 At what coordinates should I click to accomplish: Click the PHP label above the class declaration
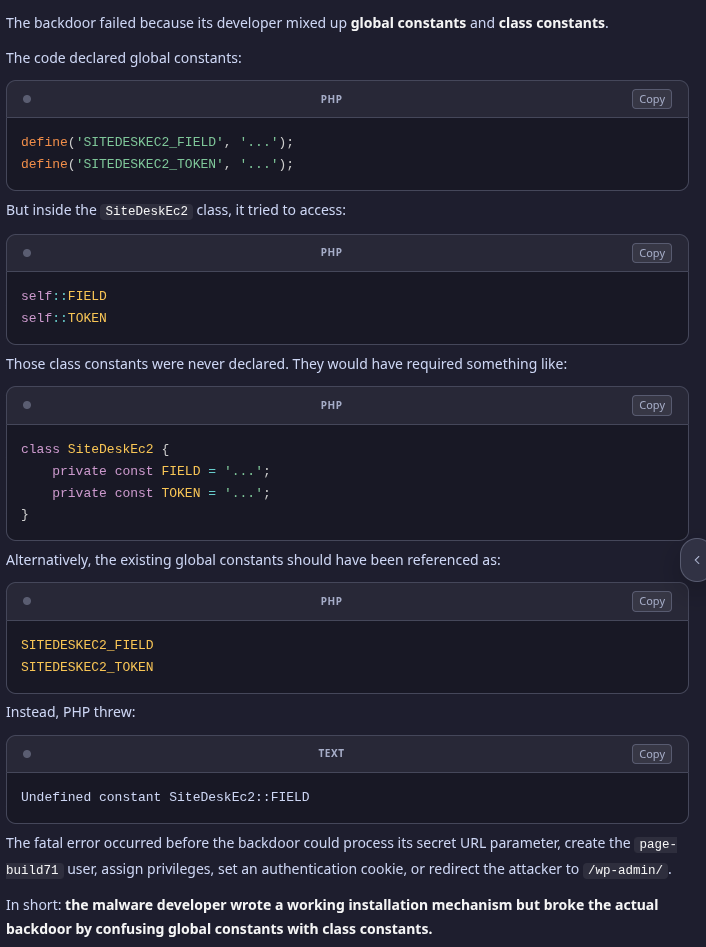(x=331, y=405)
